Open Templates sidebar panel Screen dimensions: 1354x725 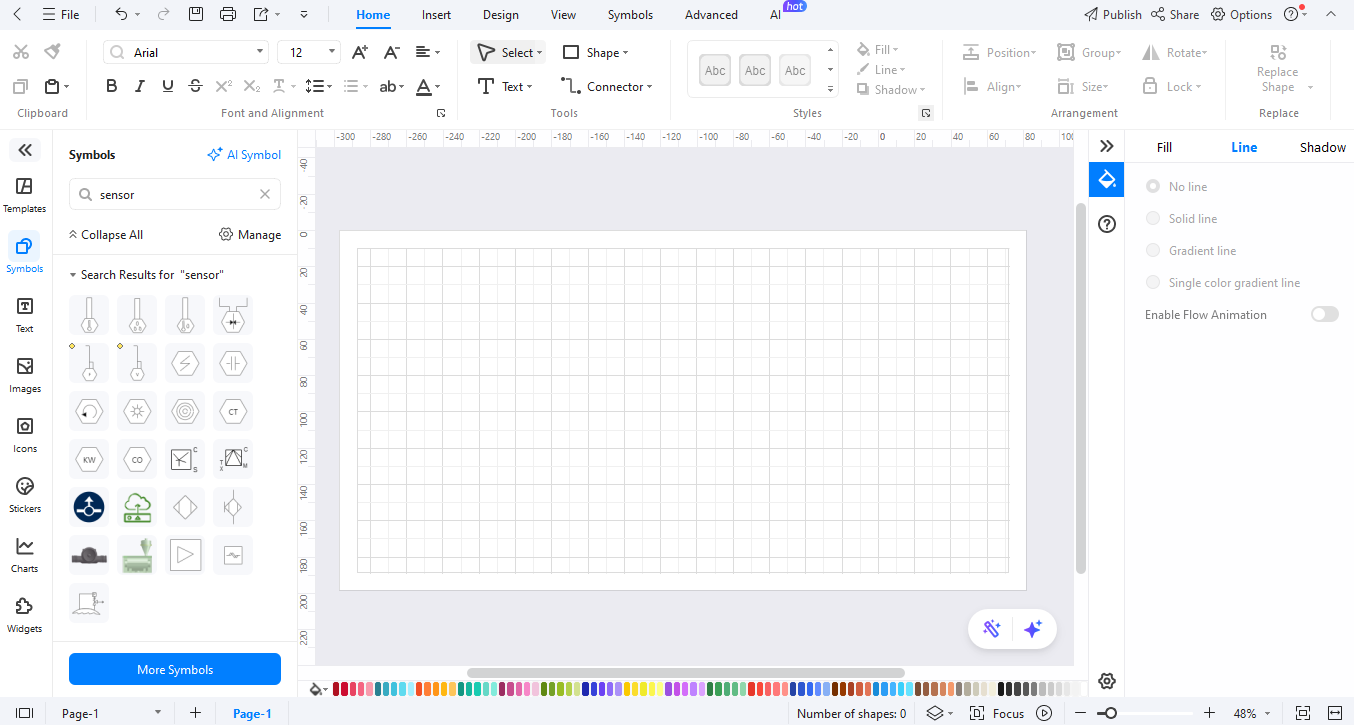coord(25,195)
